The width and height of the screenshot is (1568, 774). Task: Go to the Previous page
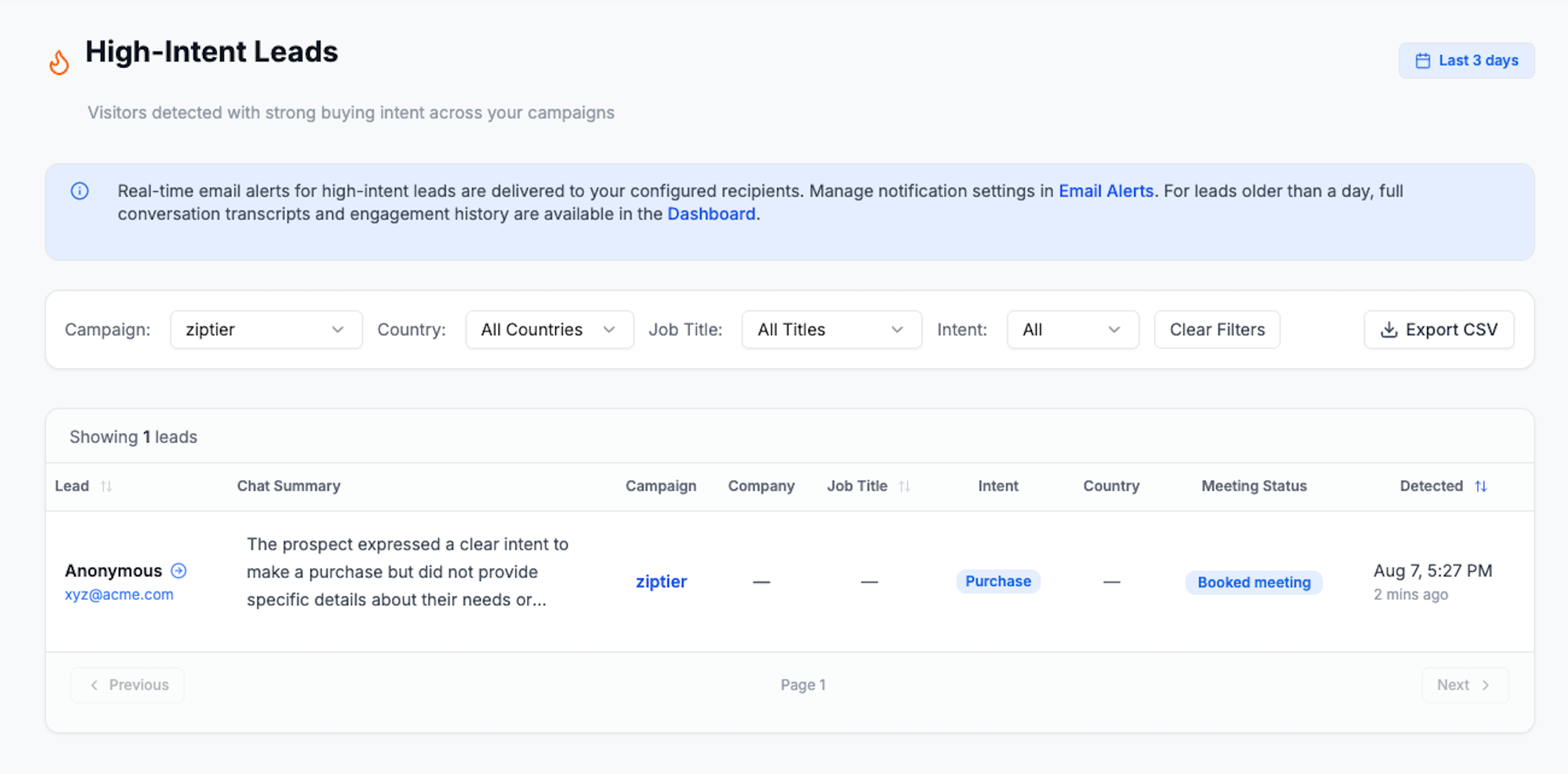(127, 685)
